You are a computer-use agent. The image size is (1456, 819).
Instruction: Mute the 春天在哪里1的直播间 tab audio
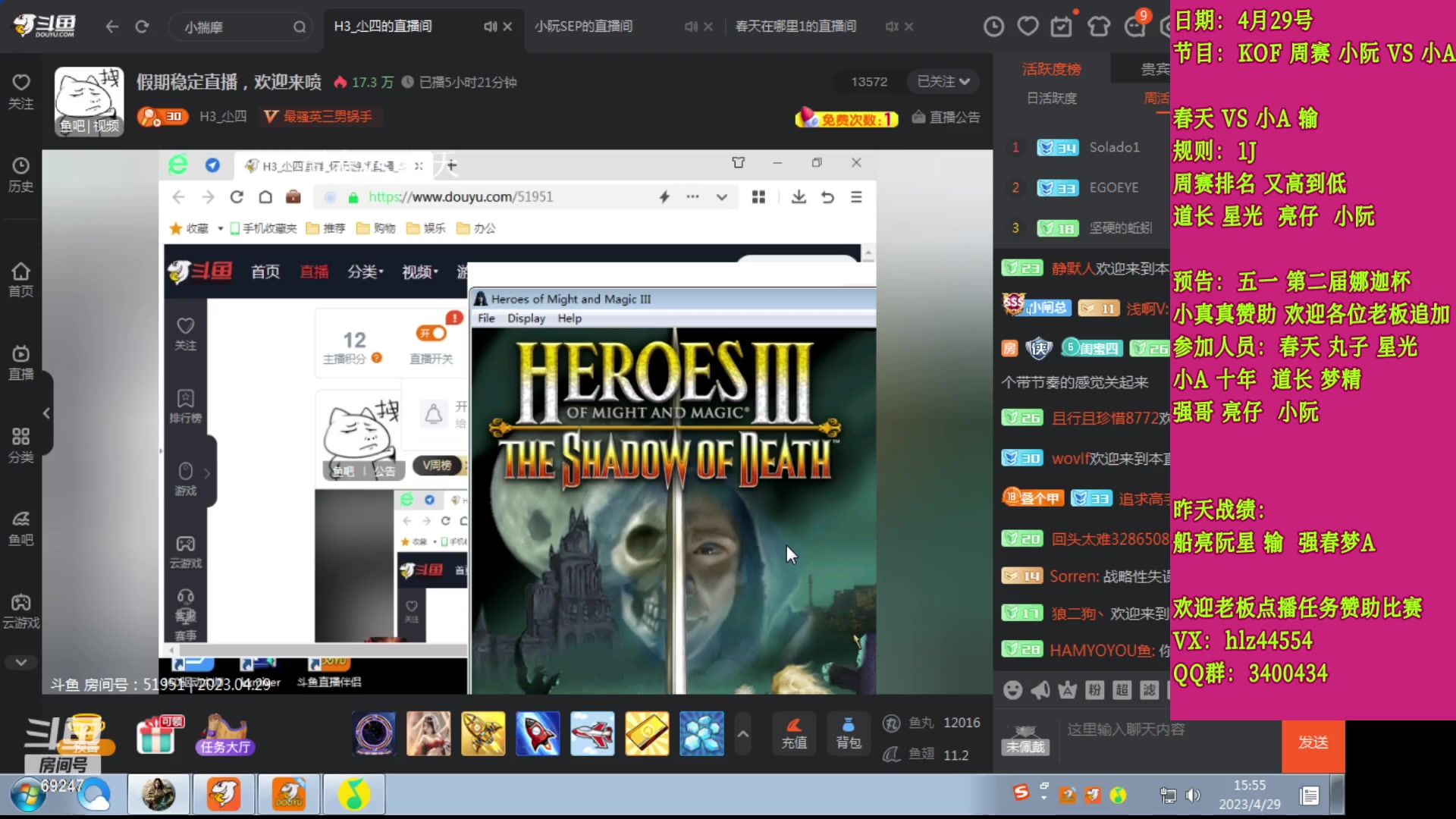pyautogui.click(x=891, y=27)
